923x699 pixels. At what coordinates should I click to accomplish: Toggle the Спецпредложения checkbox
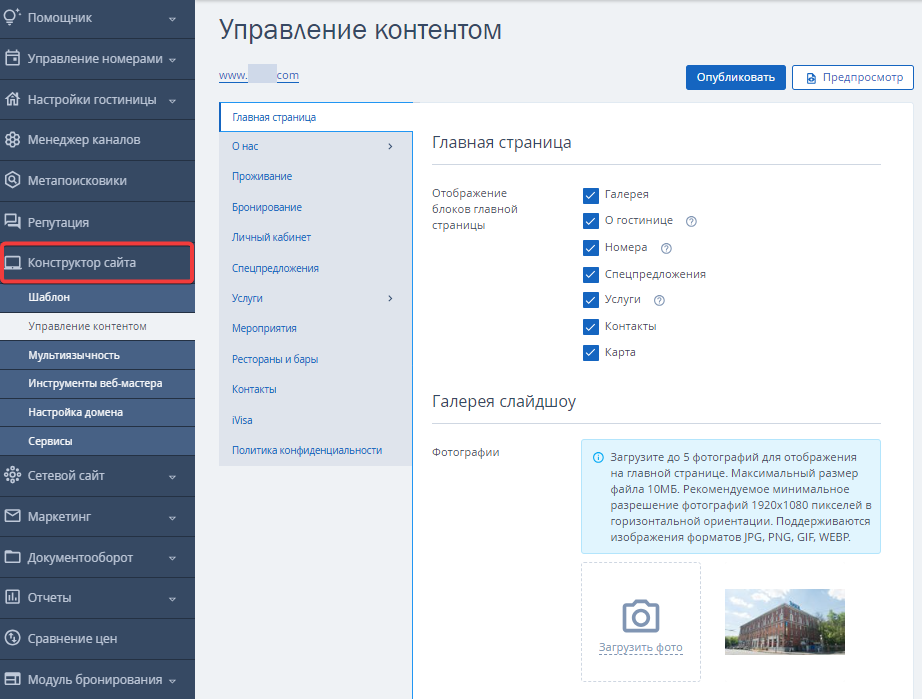pos(590,274)
